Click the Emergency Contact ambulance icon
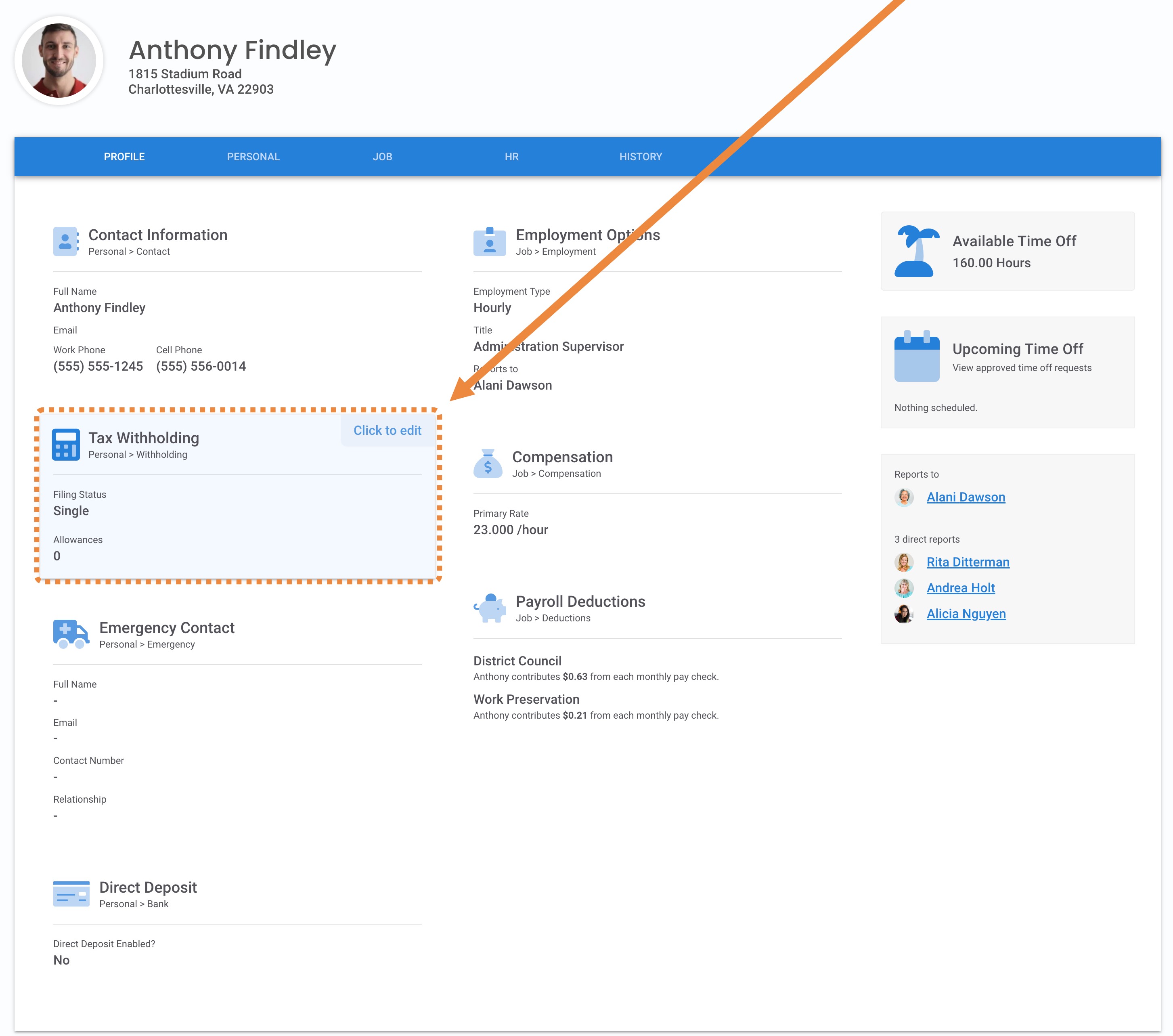Screen dimensions: 1173x1036 pos(71,633)
